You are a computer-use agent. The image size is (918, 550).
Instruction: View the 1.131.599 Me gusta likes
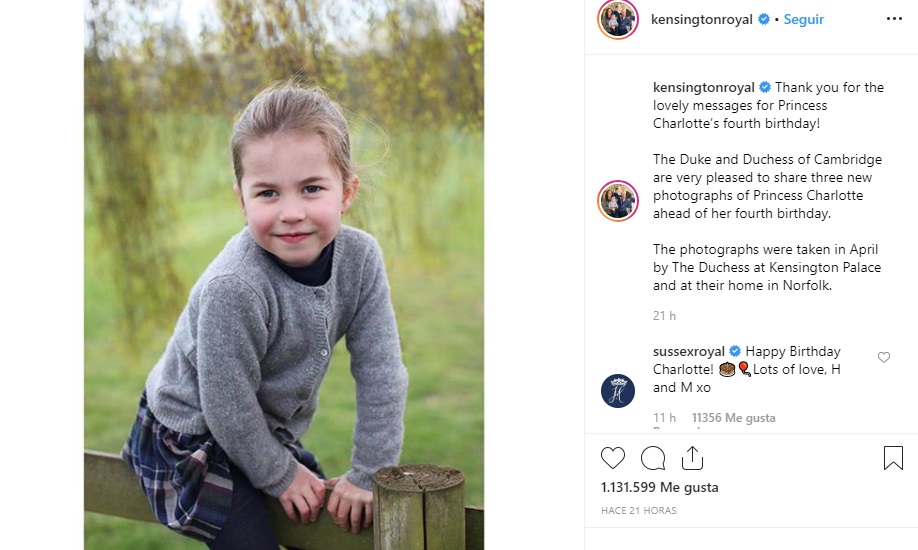click(x=659, y=488)
